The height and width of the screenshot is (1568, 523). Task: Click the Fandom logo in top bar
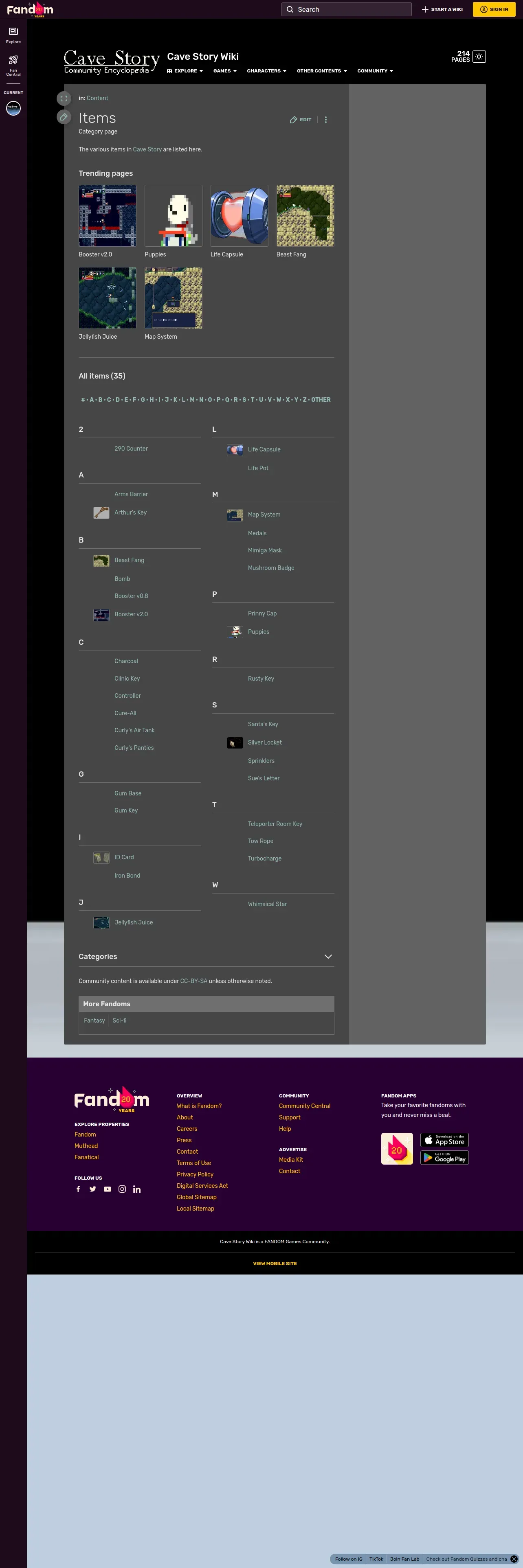(30, 10)
